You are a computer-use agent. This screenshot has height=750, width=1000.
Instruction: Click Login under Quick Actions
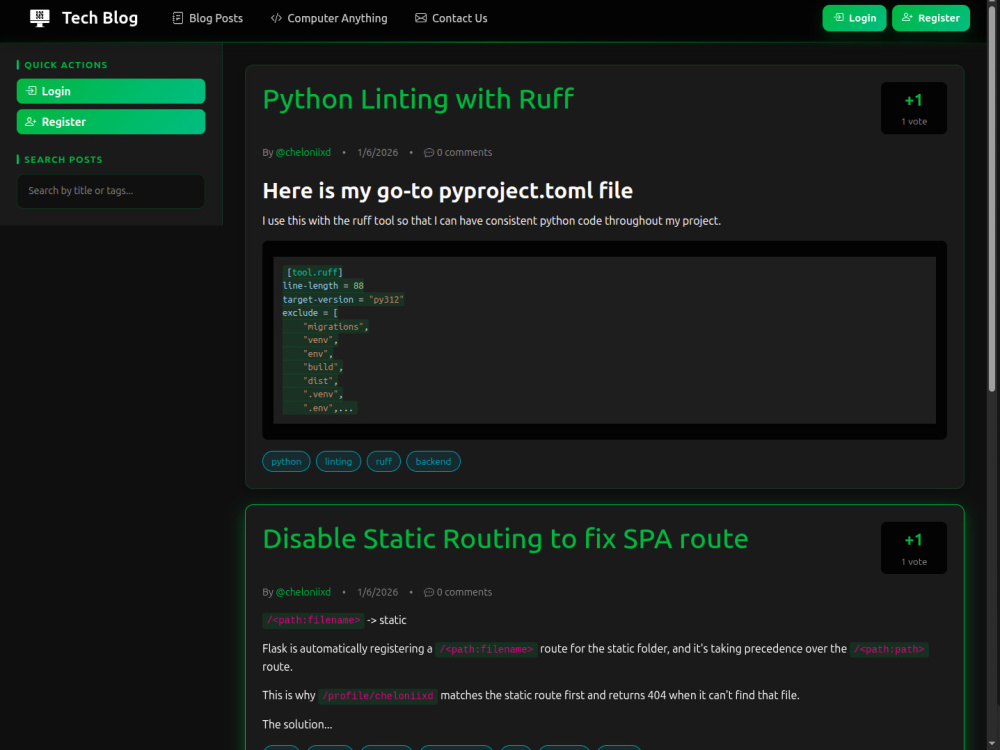111,91
